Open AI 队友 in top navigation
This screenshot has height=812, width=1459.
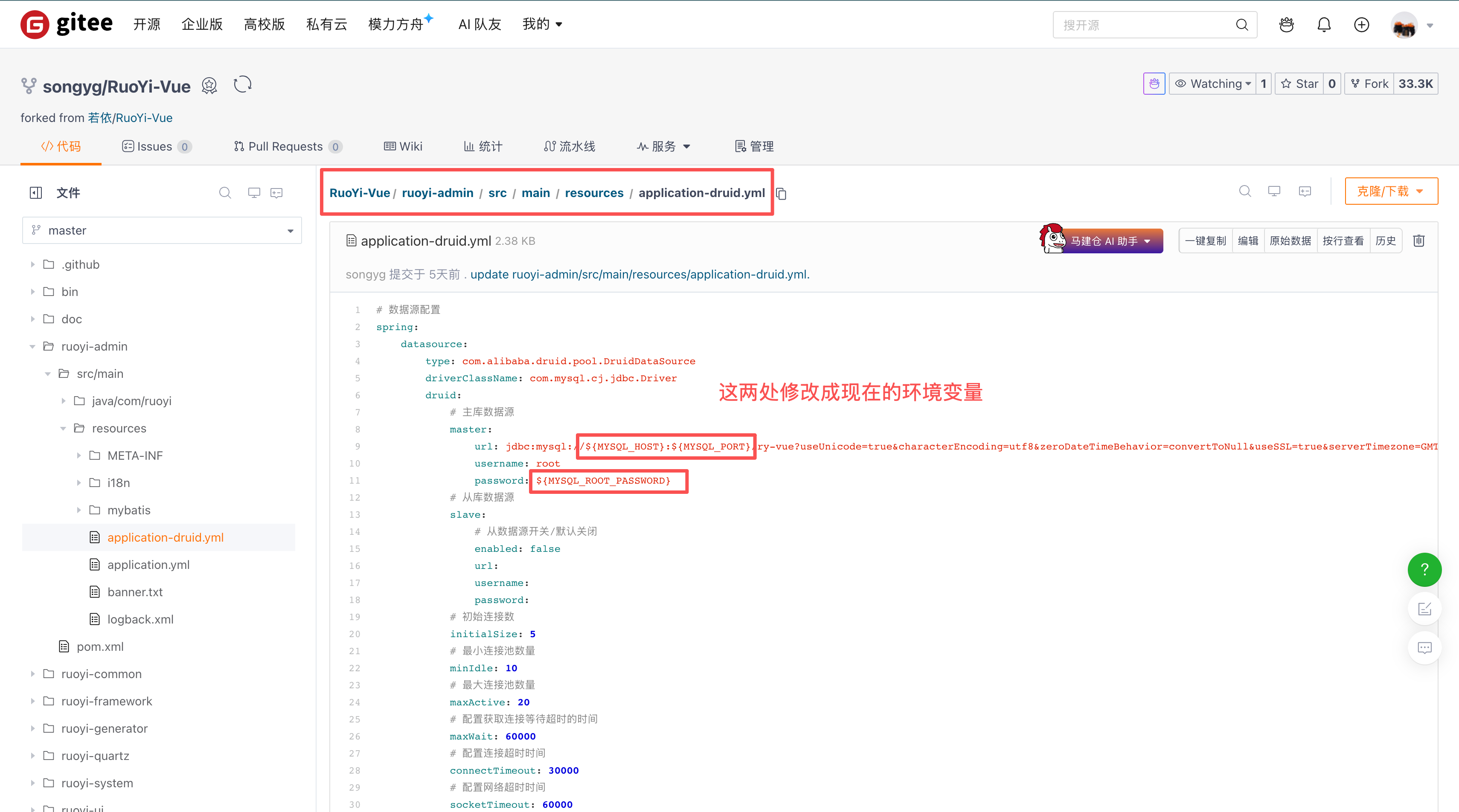(480, 24)
